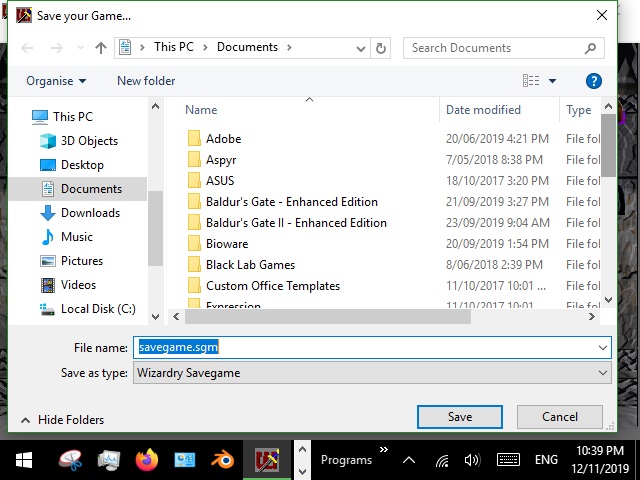The height and width of the screenshot is (480, 640).
Task: Open the touch keyboard tray icon
Action: [x=508, y=460]
